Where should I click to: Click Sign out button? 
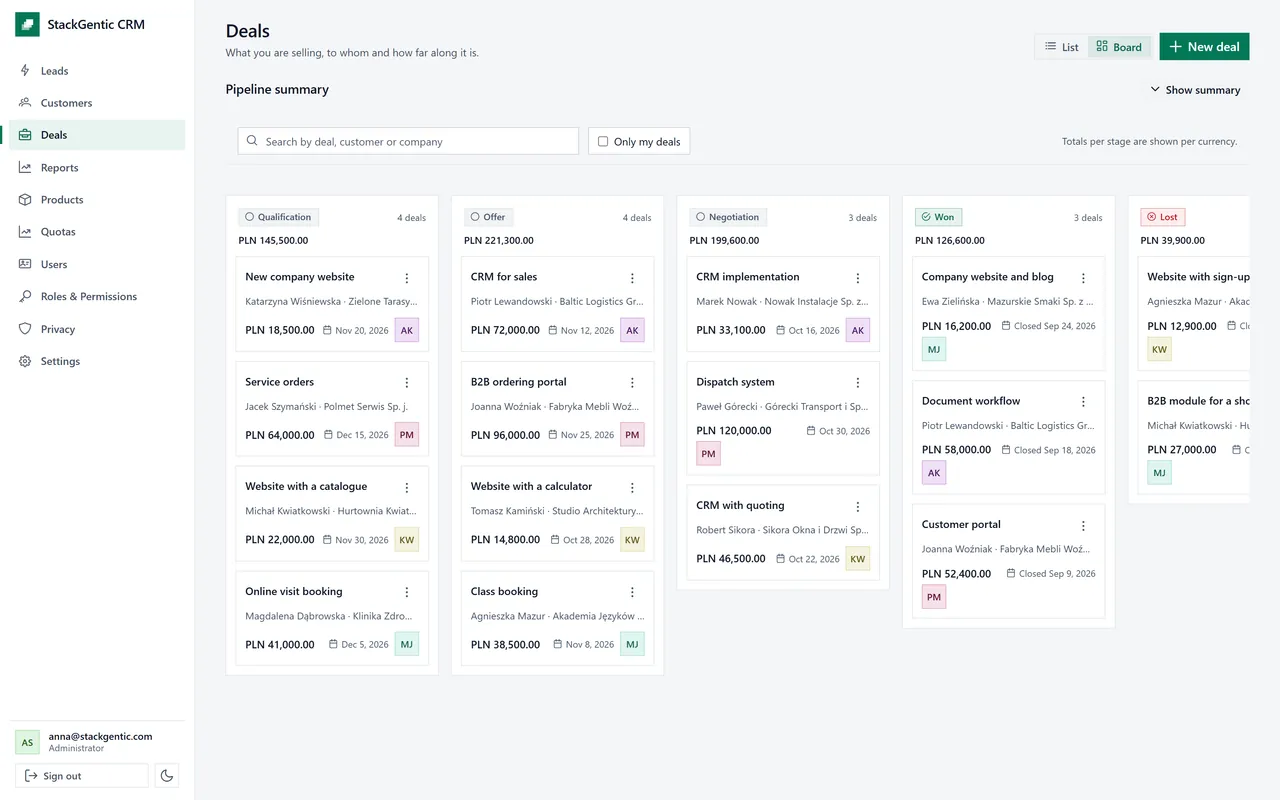pyautogui.click(x=81, y=776)
